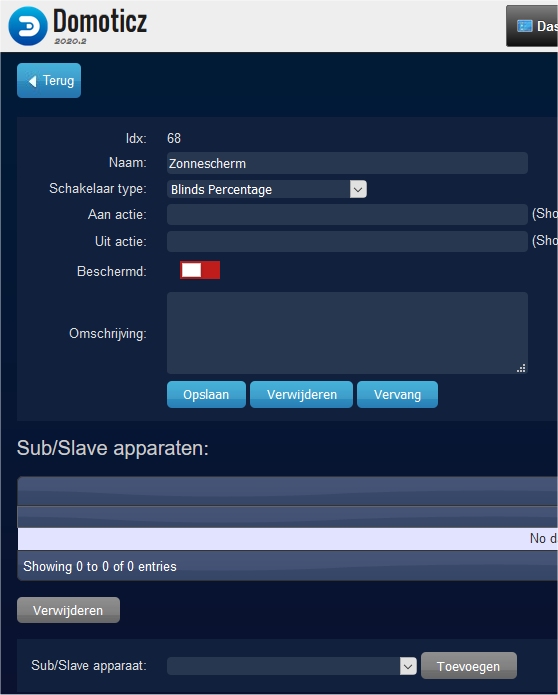Select the Blinds Percentage combo box
558x695 pixels.
[x=267, y=189]
